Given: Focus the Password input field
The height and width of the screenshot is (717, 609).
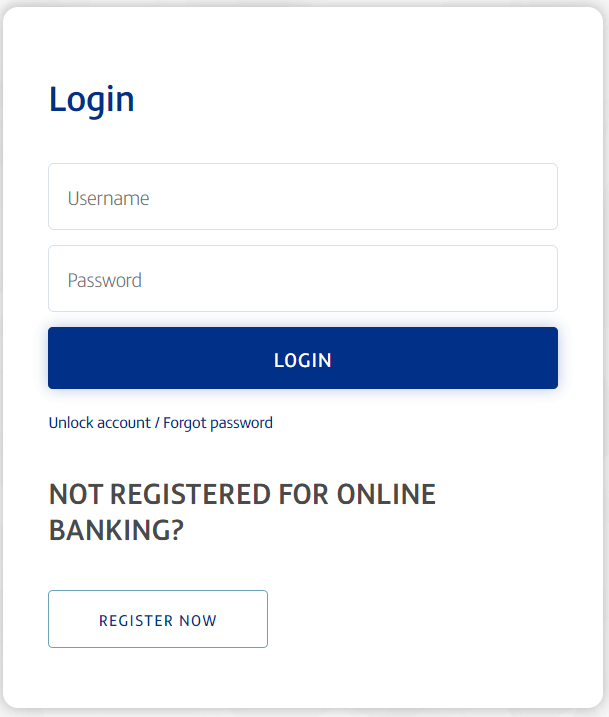Looking at the screenshot, I should click(302, 279).
